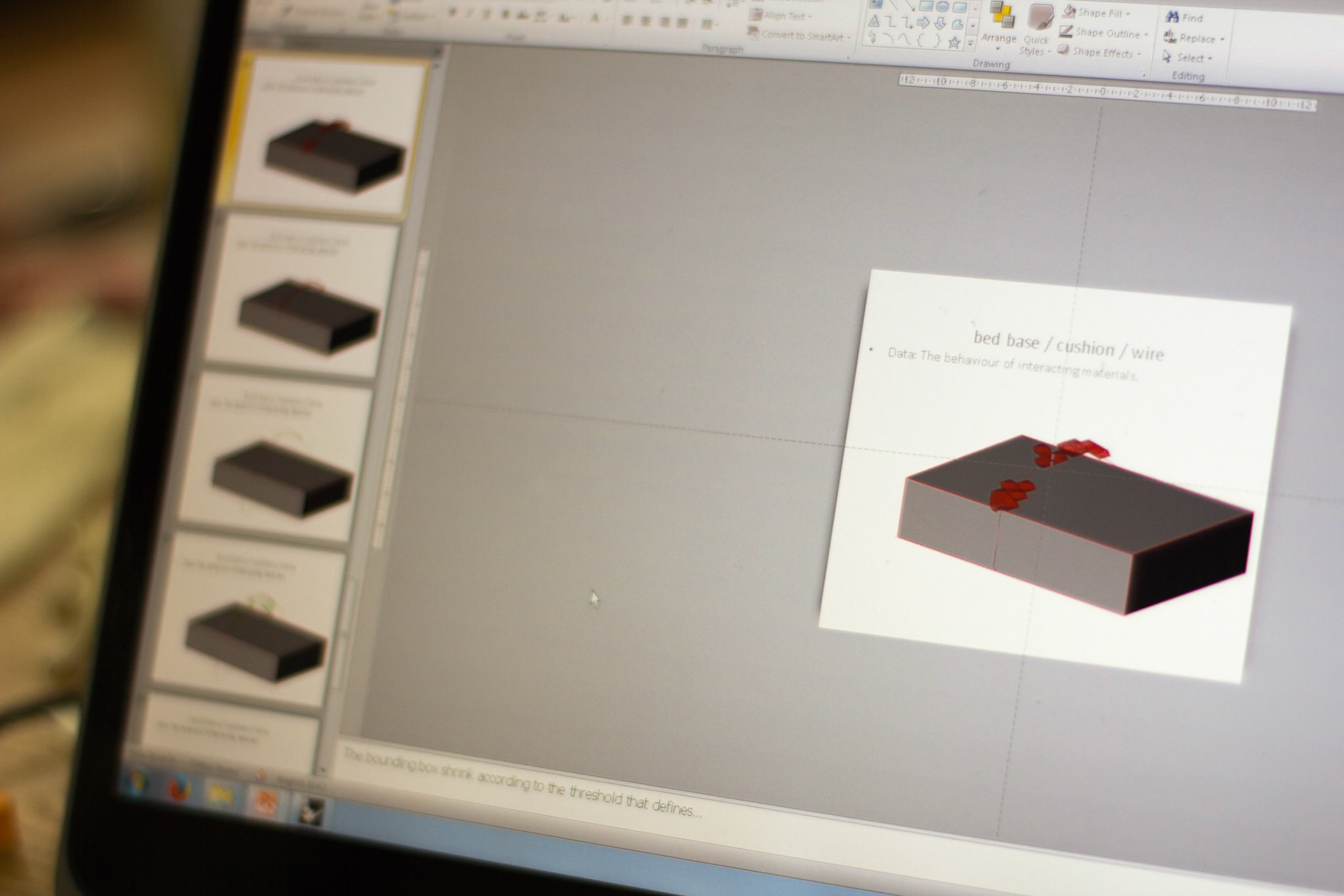1344x896 pixels.
Task: Align text left in Paragraph group
Action: (626, 20)
